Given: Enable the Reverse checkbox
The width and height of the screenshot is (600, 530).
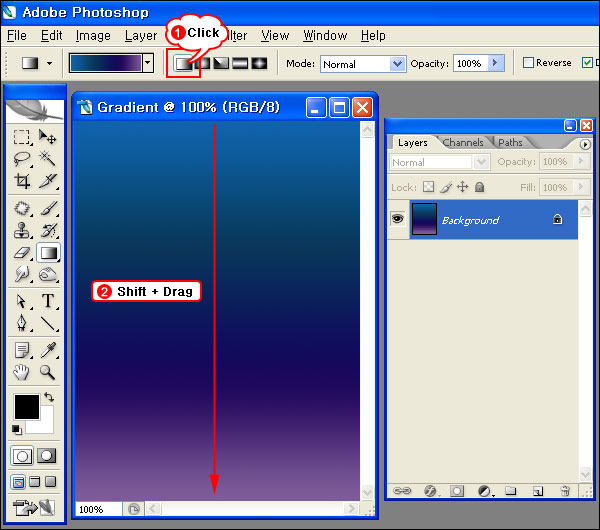Looking at the screenshot, I should coord(528,62).
